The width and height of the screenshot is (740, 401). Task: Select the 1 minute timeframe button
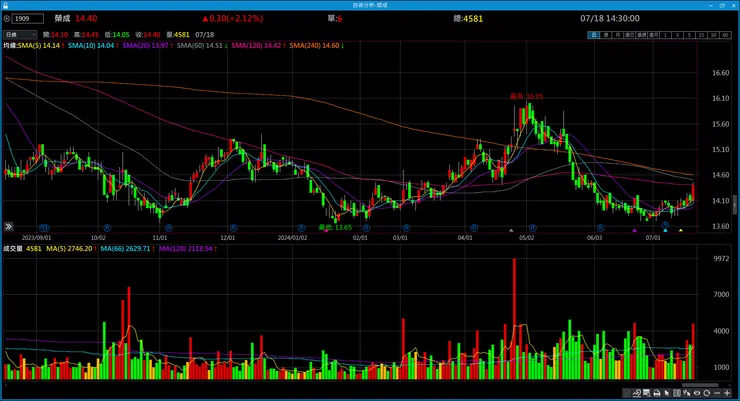click(666, 35)
